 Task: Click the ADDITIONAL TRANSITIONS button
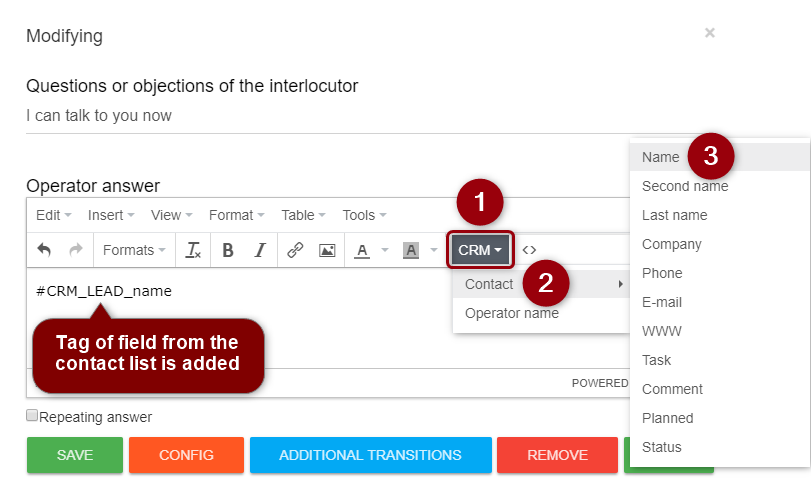click(370, 455)
